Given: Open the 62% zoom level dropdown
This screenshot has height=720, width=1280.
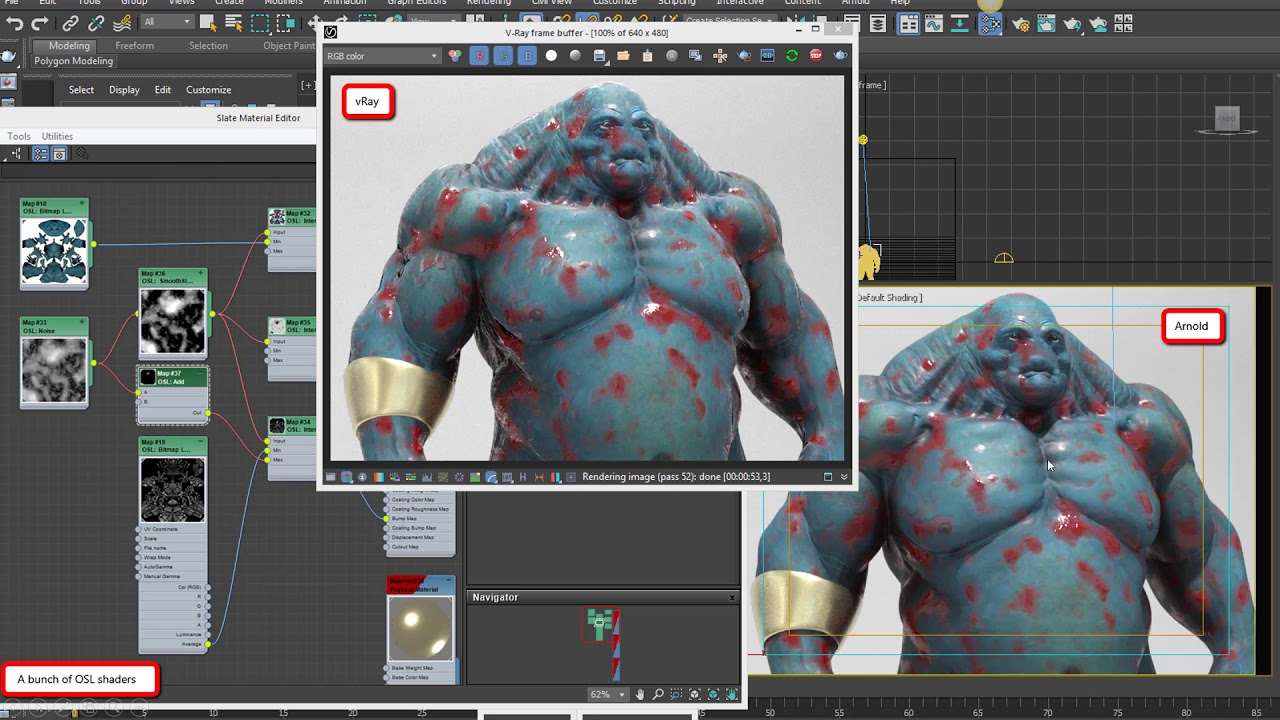Looking at the screenshot, I should (x=608, y=694).
